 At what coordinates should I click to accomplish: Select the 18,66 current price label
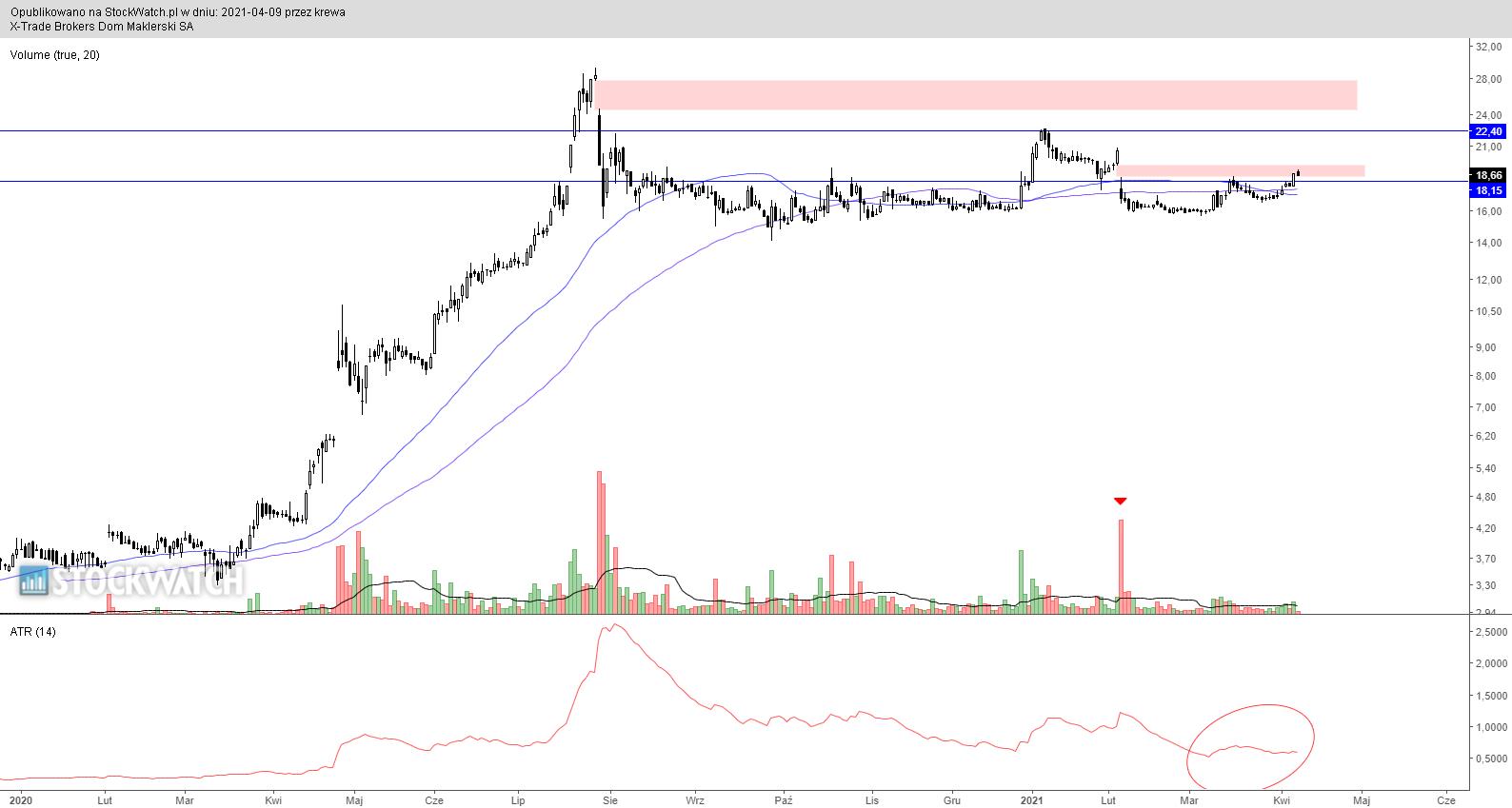1488,176
